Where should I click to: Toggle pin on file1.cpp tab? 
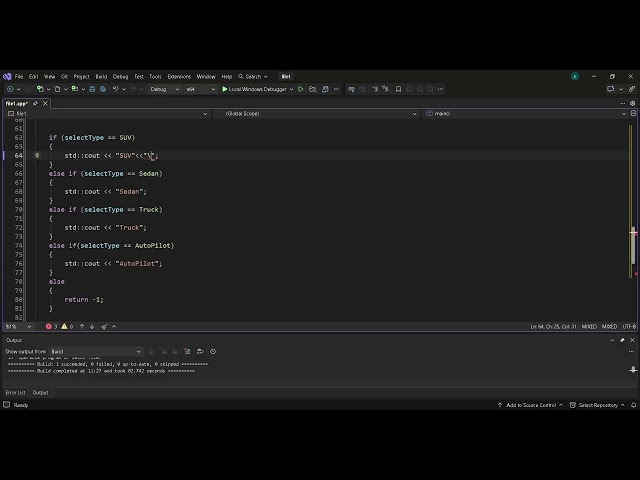(x=36, y=104)
